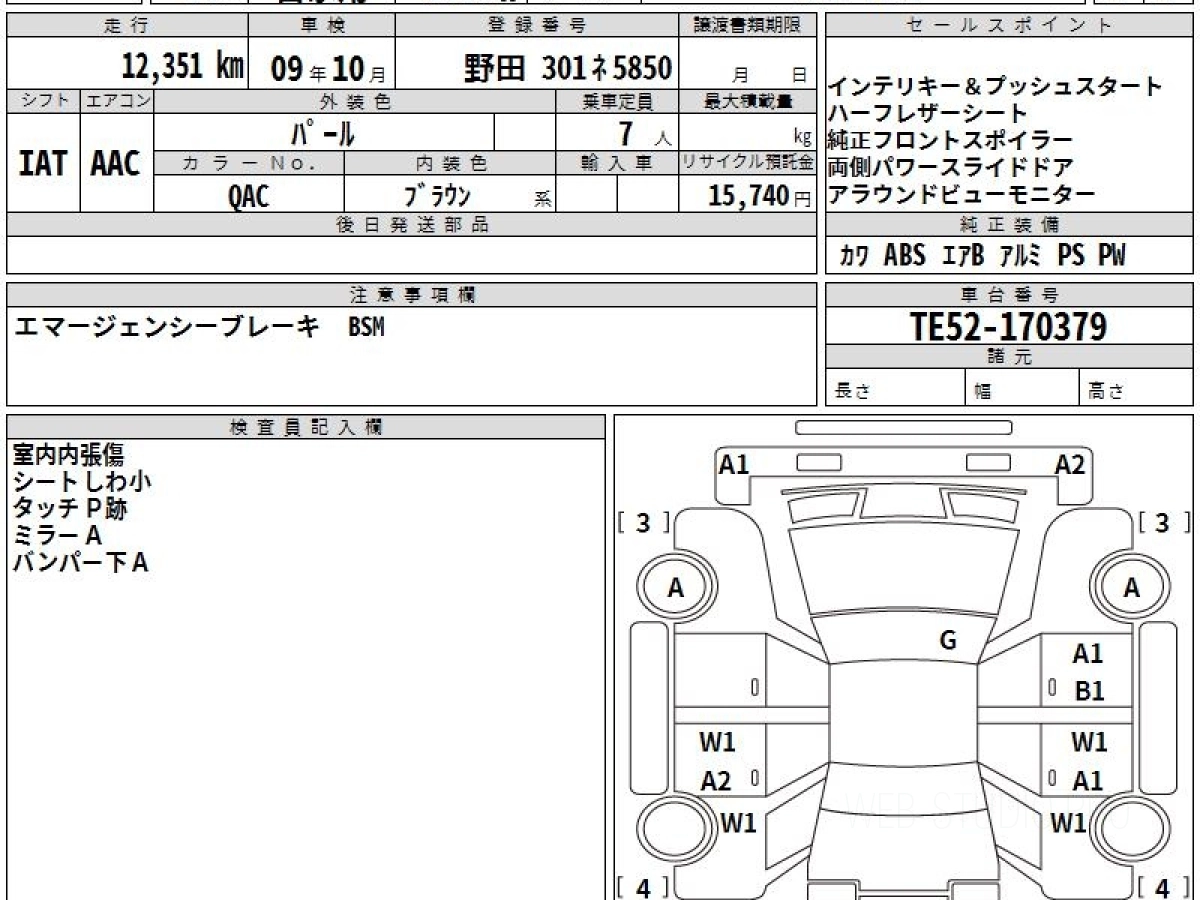Click interior color value ブラウン

[438, 195]
